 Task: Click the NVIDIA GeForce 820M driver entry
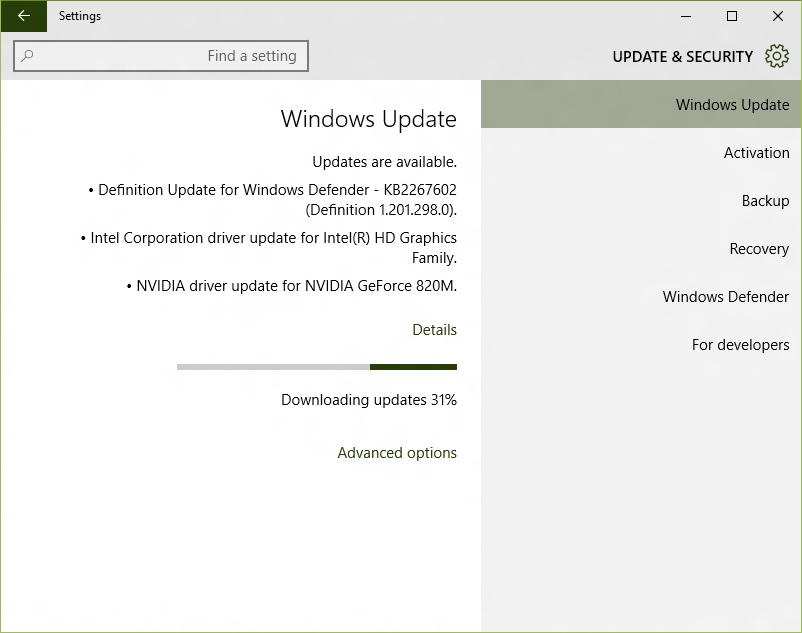click(x=292, y=286)
